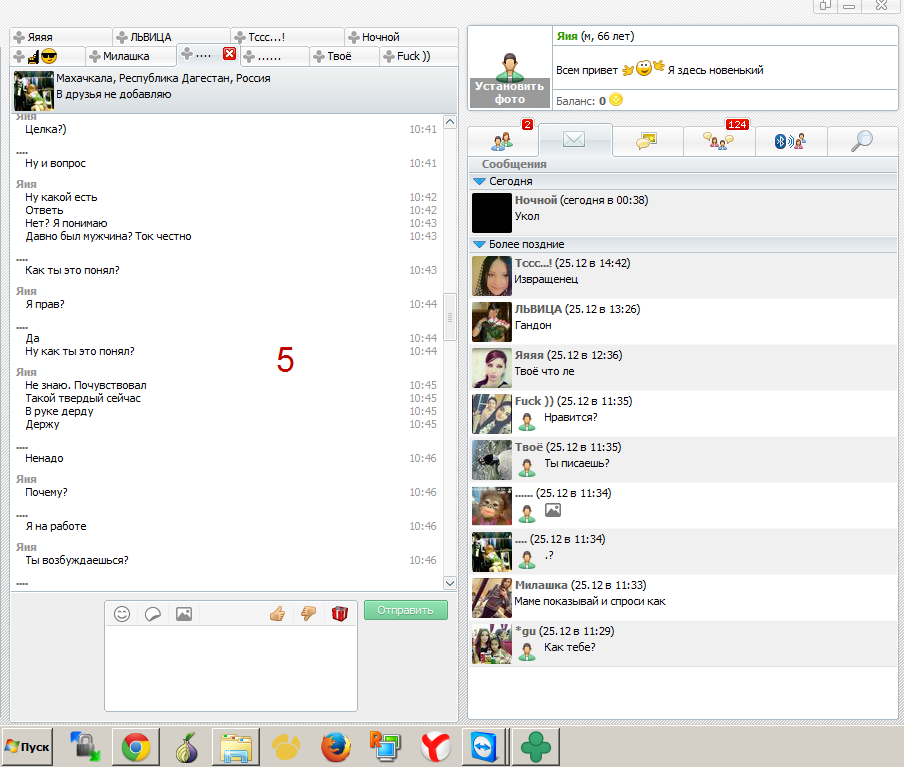Switch to the Ночной chat tab
Viewport: 904px width, 767px height.
(401, 37)
